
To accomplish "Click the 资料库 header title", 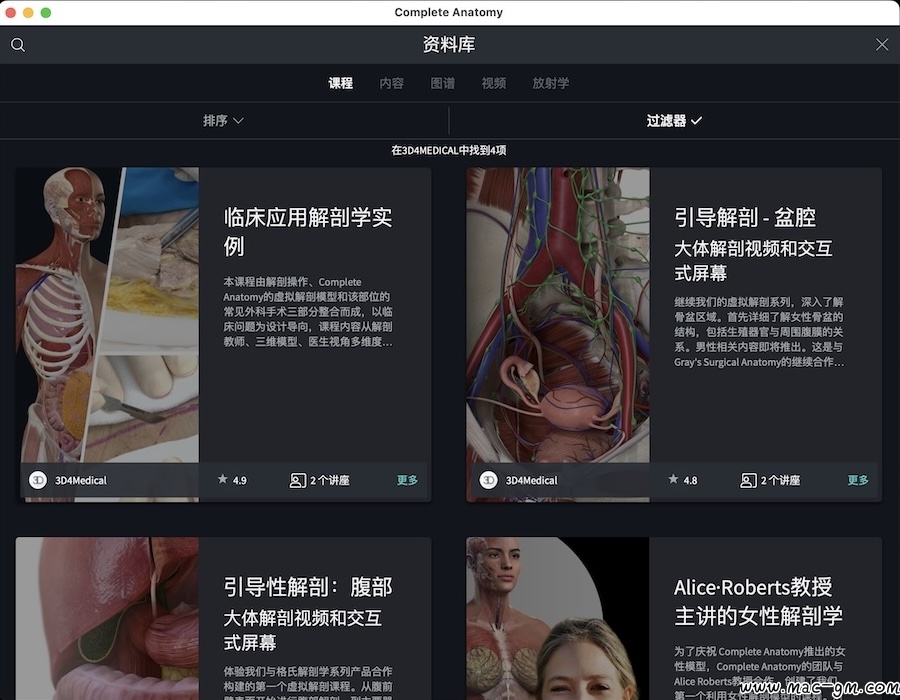I will tap(449, 45).
